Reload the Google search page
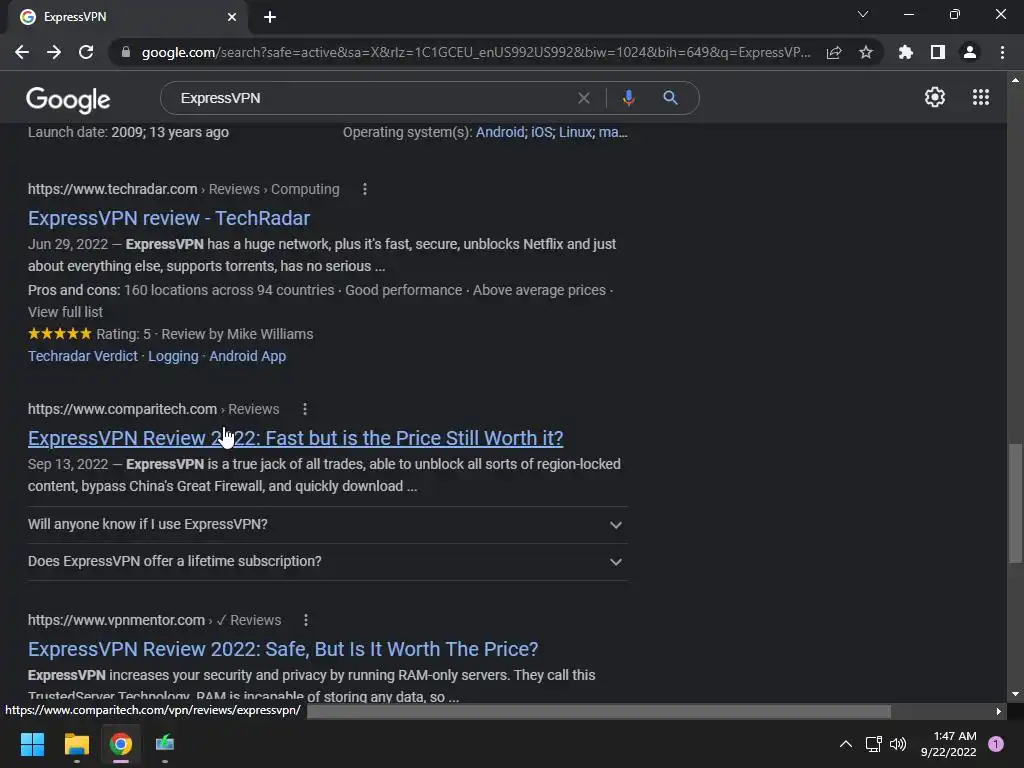The height and width of the screenshot is (768, 1024). pos(86,52)
